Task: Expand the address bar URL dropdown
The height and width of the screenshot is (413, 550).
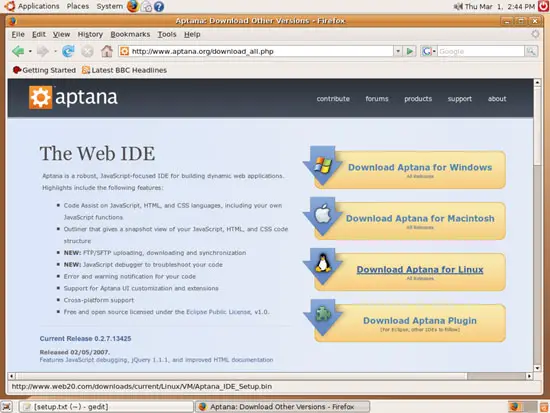Action: click(398, 52)
